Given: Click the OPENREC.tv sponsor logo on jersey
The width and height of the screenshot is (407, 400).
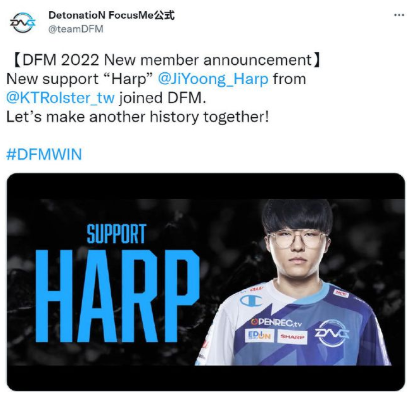Looking at the screenshot, I should point(276,322).
